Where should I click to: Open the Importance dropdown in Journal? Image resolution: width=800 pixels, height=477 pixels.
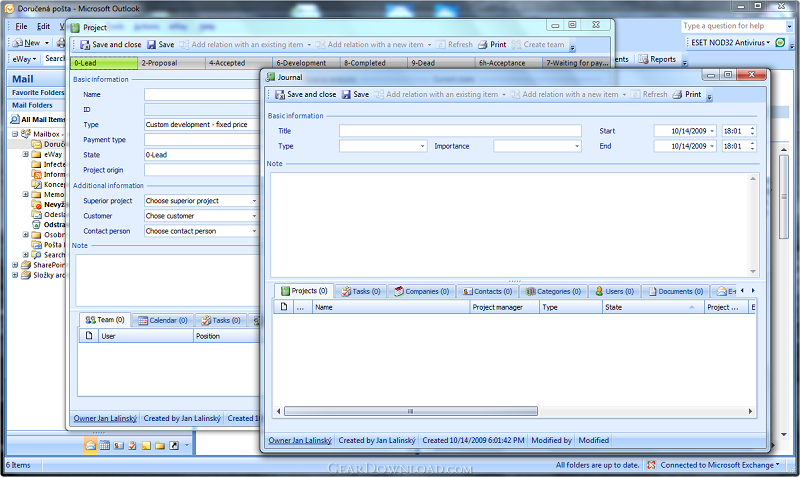tap(577, 146)
